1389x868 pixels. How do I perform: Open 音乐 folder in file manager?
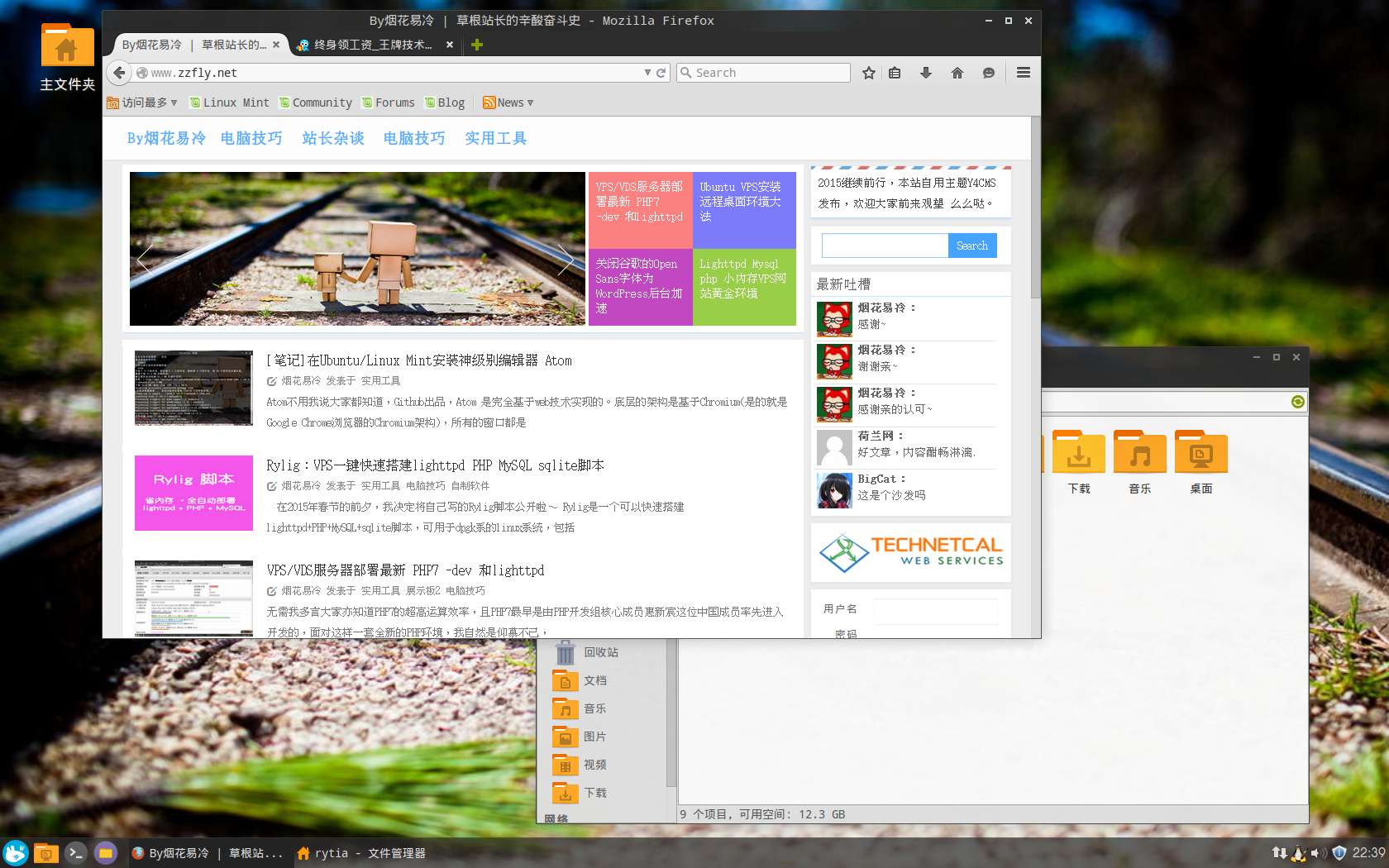click(1140, 463)
